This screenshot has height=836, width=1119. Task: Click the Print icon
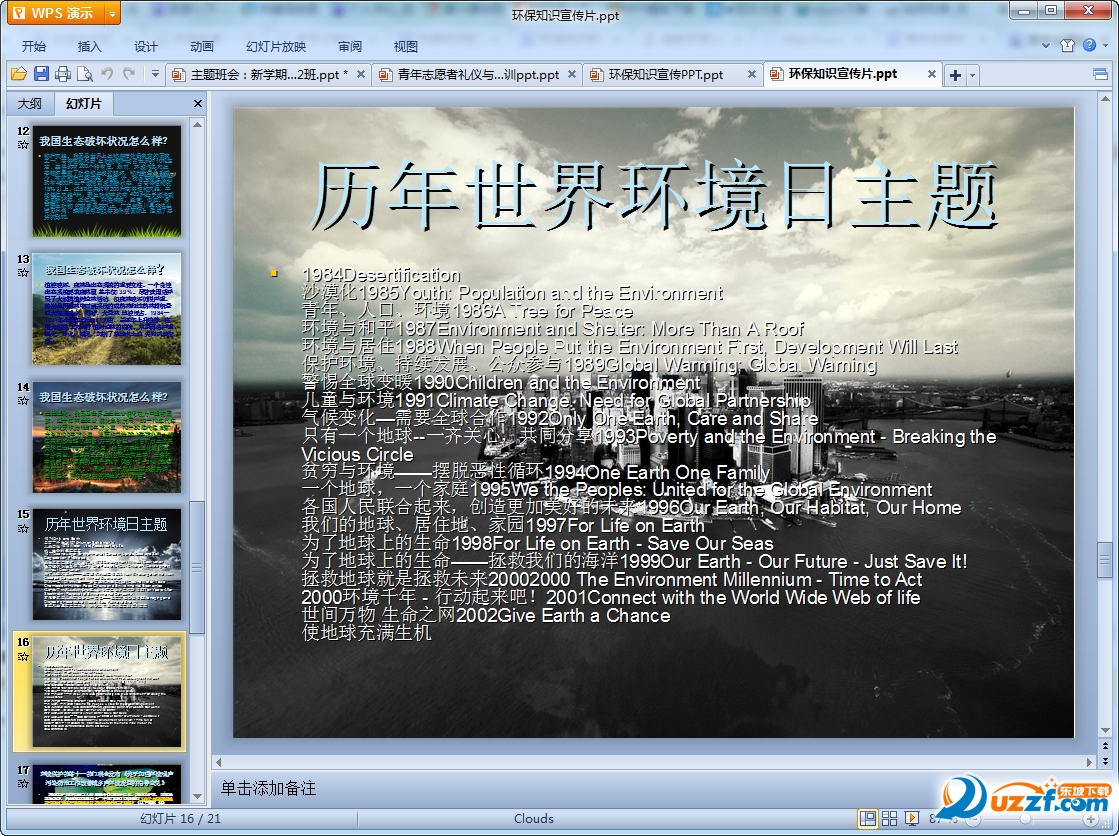coord(63,74)
